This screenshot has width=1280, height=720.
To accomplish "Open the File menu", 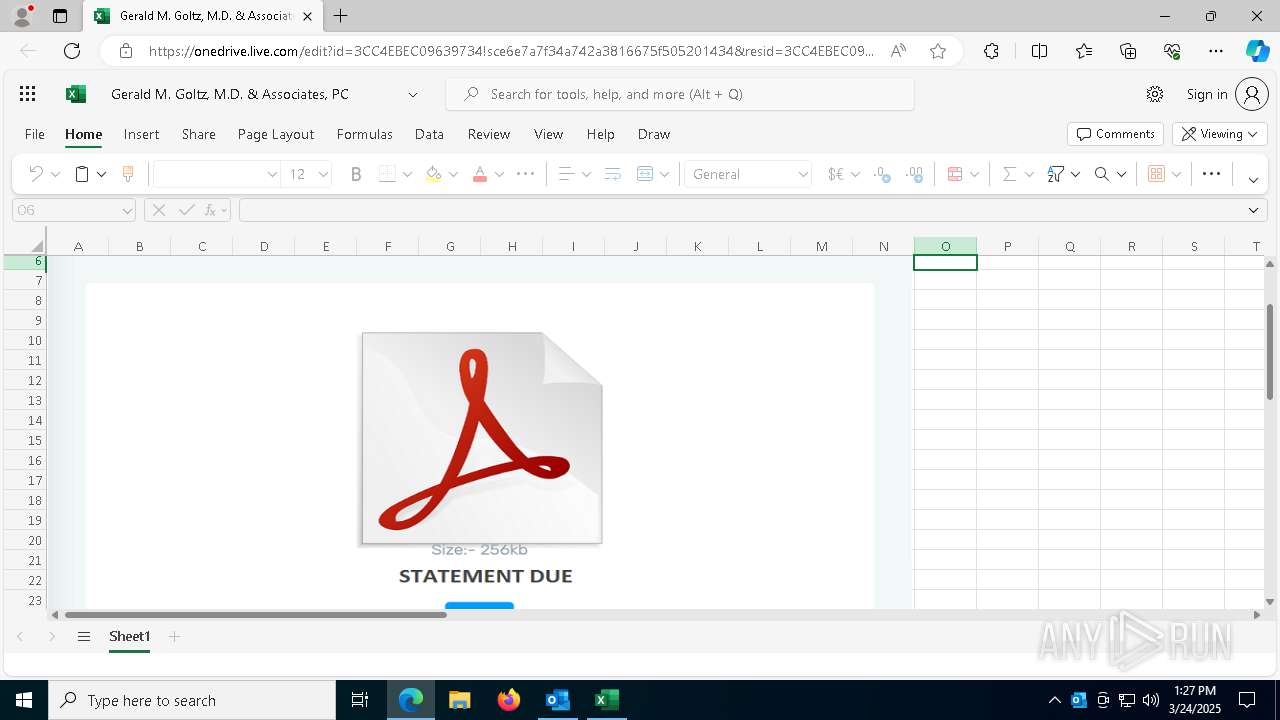I will [x=34, y=134].
